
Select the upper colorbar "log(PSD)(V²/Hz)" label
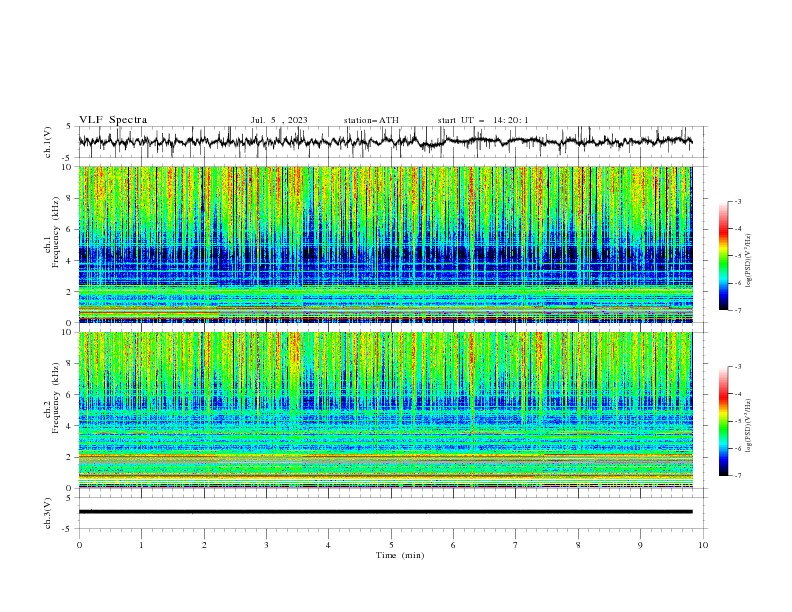click(749, 261)
